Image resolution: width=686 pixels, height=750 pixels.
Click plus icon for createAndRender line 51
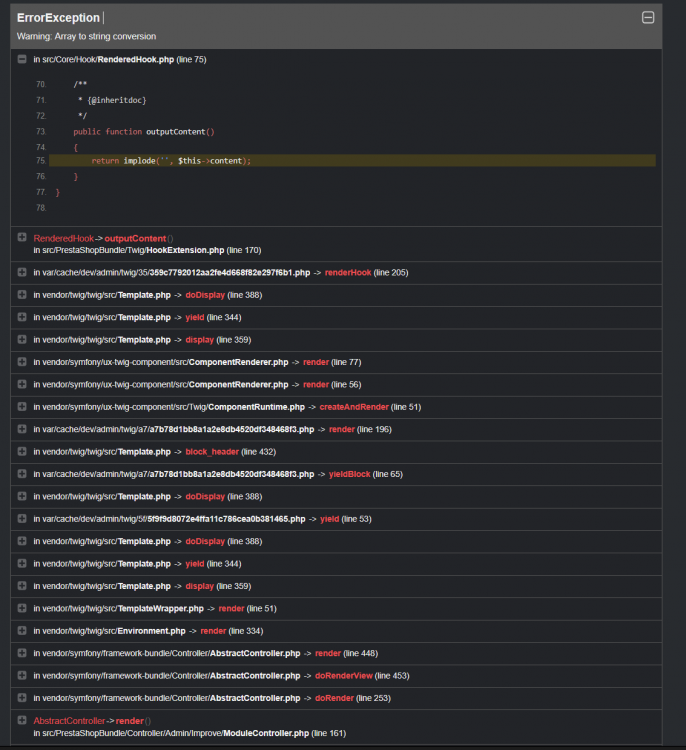[x=22, y=407]
